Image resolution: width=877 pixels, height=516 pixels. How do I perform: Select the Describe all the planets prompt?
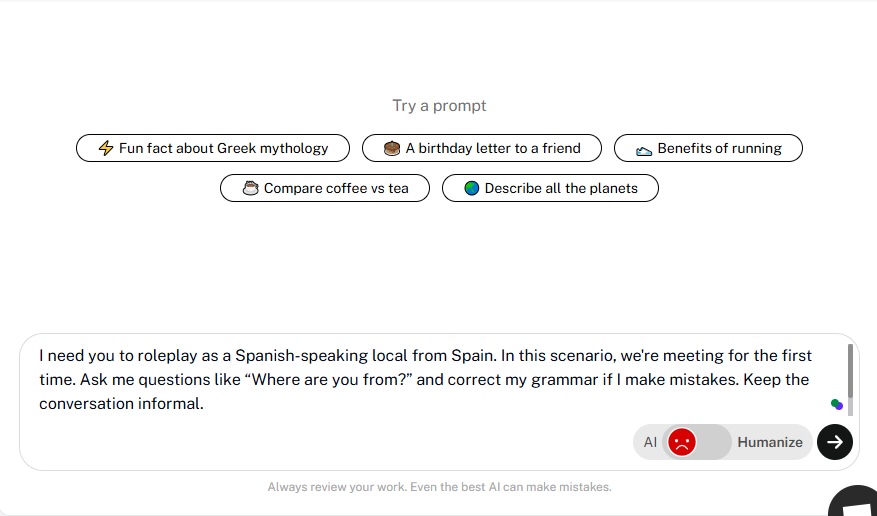(550, 188)
